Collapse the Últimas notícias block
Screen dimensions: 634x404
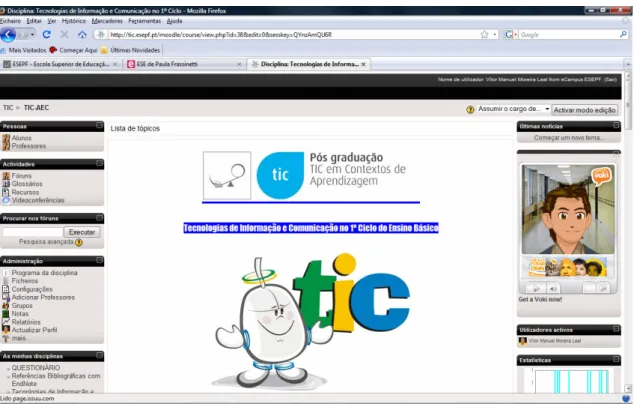point(616,126)
